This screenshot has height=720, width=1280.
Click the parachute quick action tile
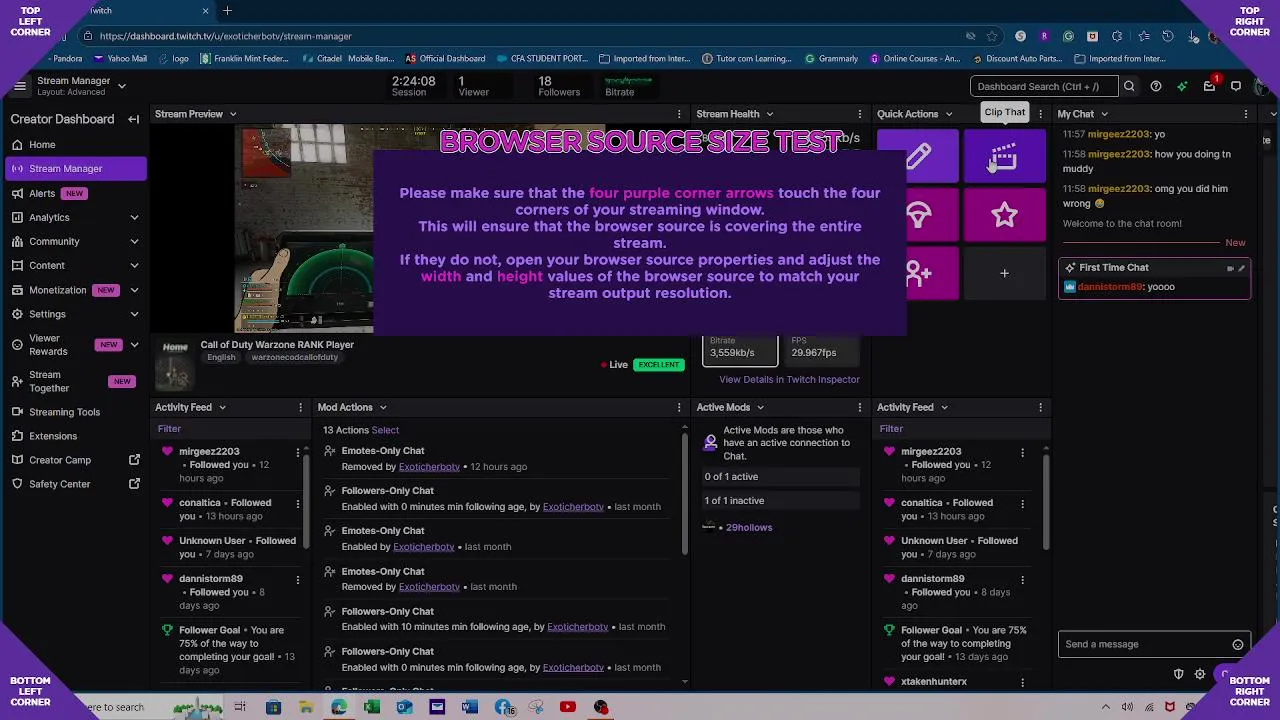(x=918, y=215)
